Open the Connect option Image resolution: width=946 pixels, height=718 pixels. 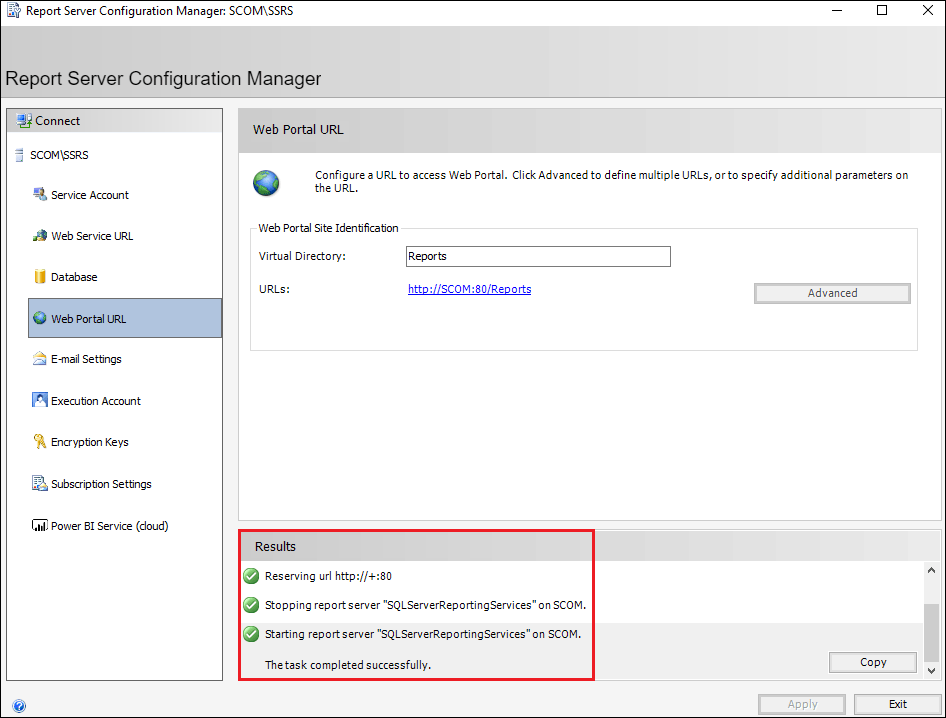115,121
